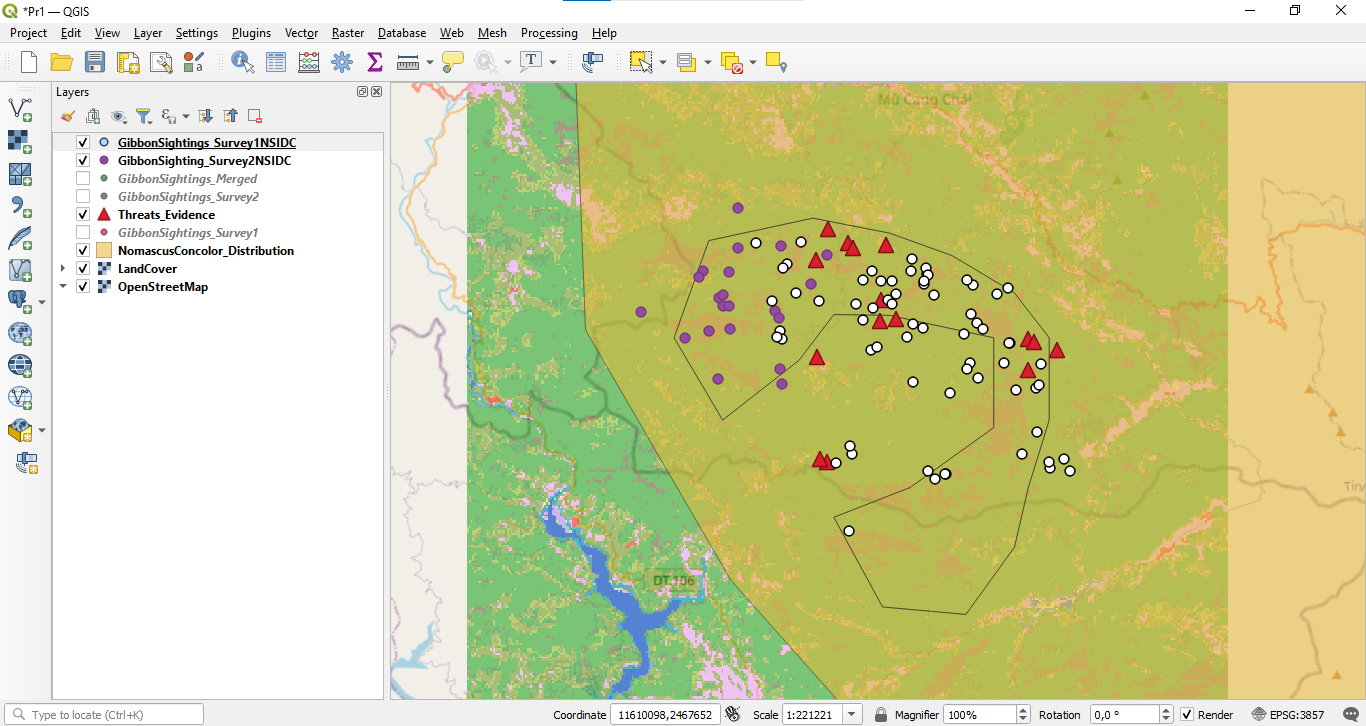
Task: Enable the GibbonSightings_Merged layer checkbox
Action: click(x=83, y=179)
